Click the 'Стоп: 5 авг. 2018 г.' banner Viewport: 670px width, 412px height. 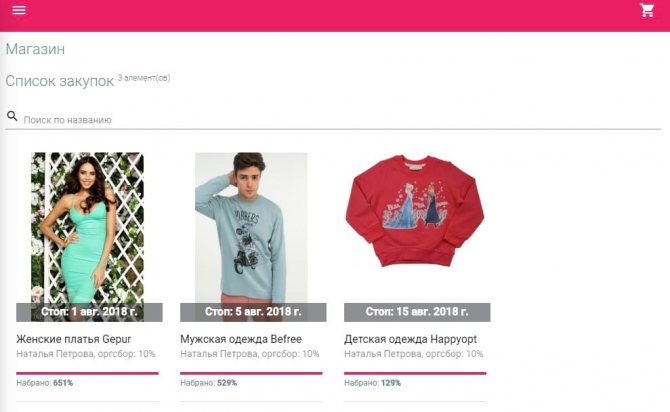pos(253,312)
